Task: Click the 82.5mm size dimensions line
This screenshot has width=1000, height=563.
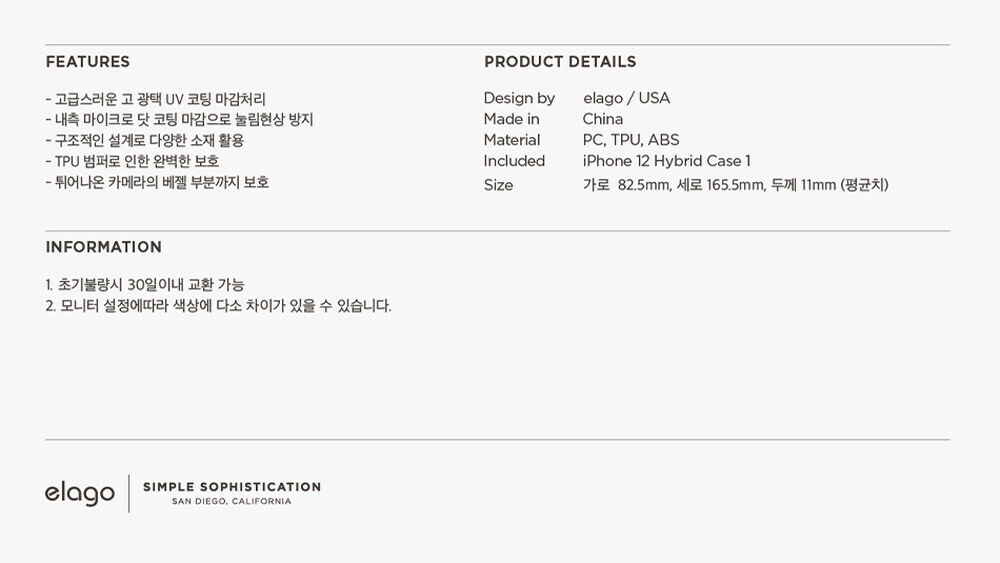Action: [735, 185]
